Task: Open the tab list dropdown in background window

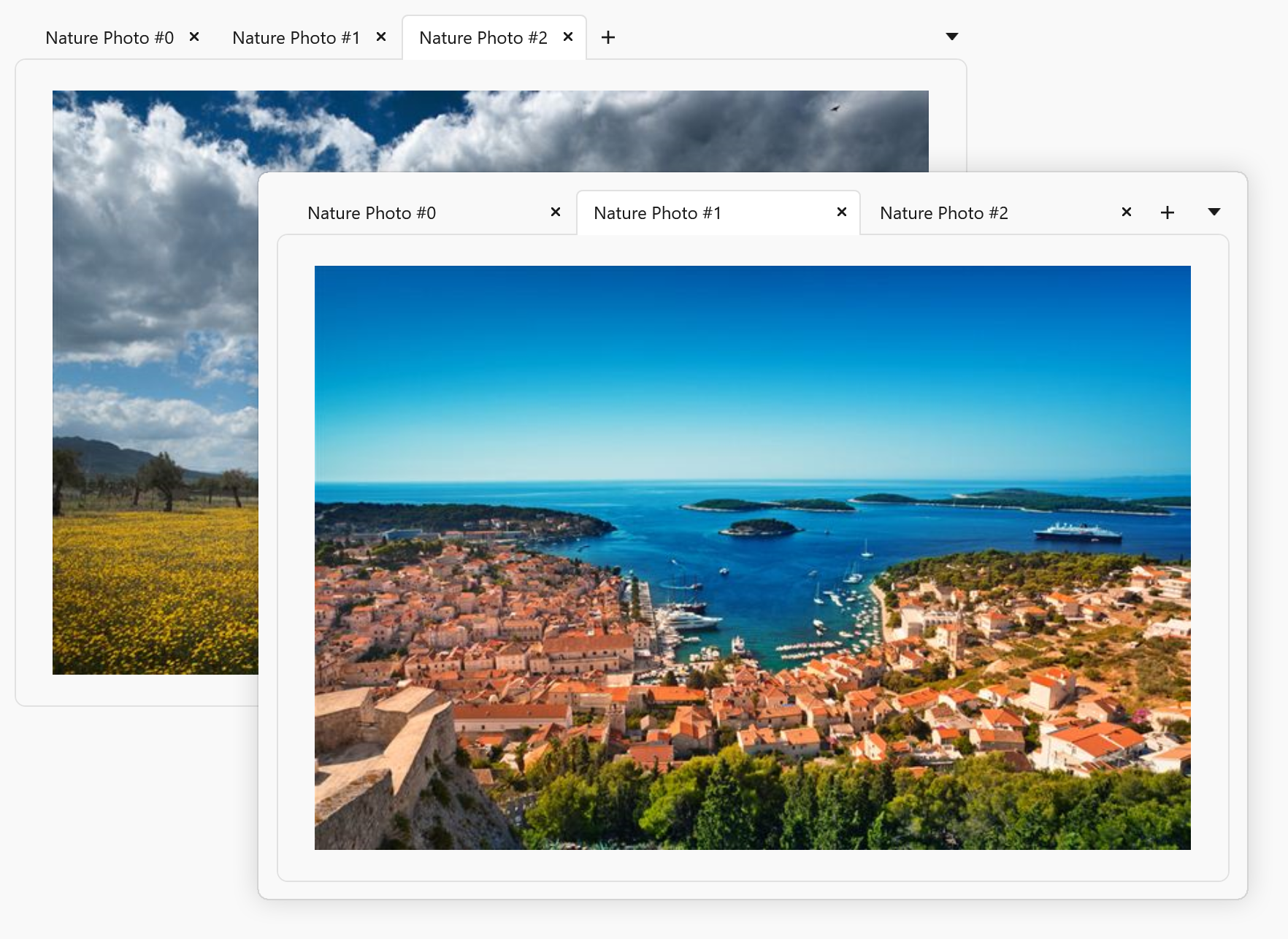Action: (951, 37)
